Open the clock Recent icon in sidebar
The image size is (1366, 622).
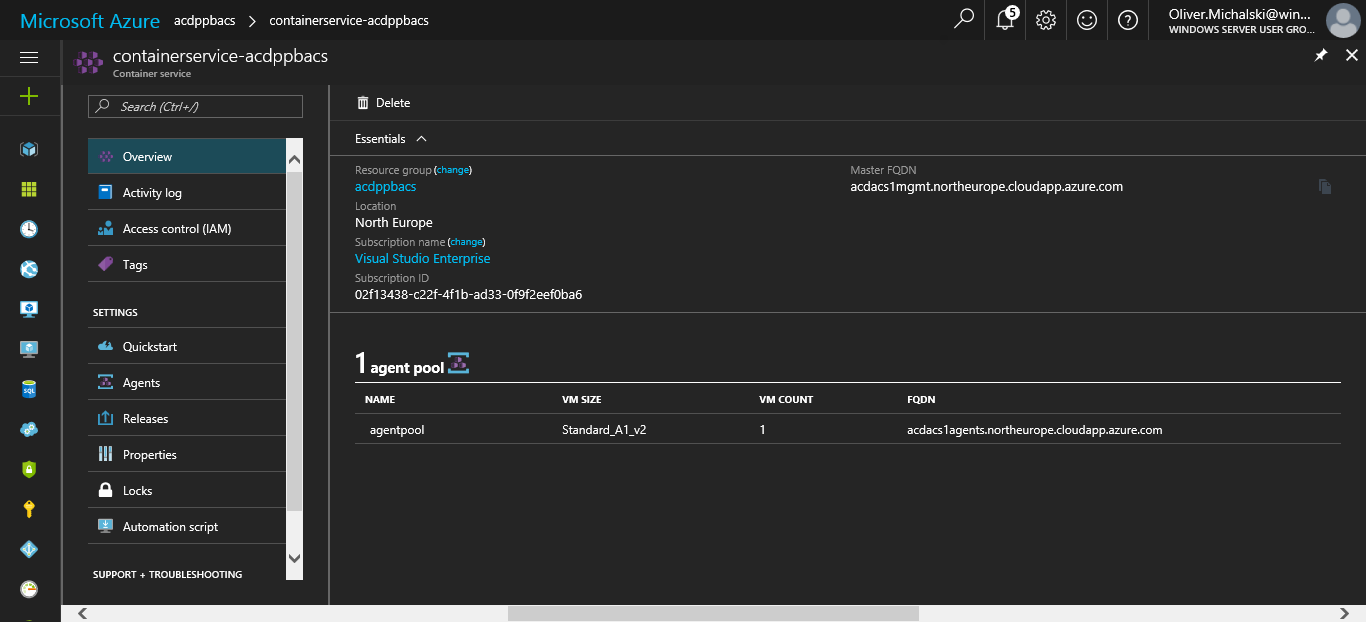tap(29, 229)
